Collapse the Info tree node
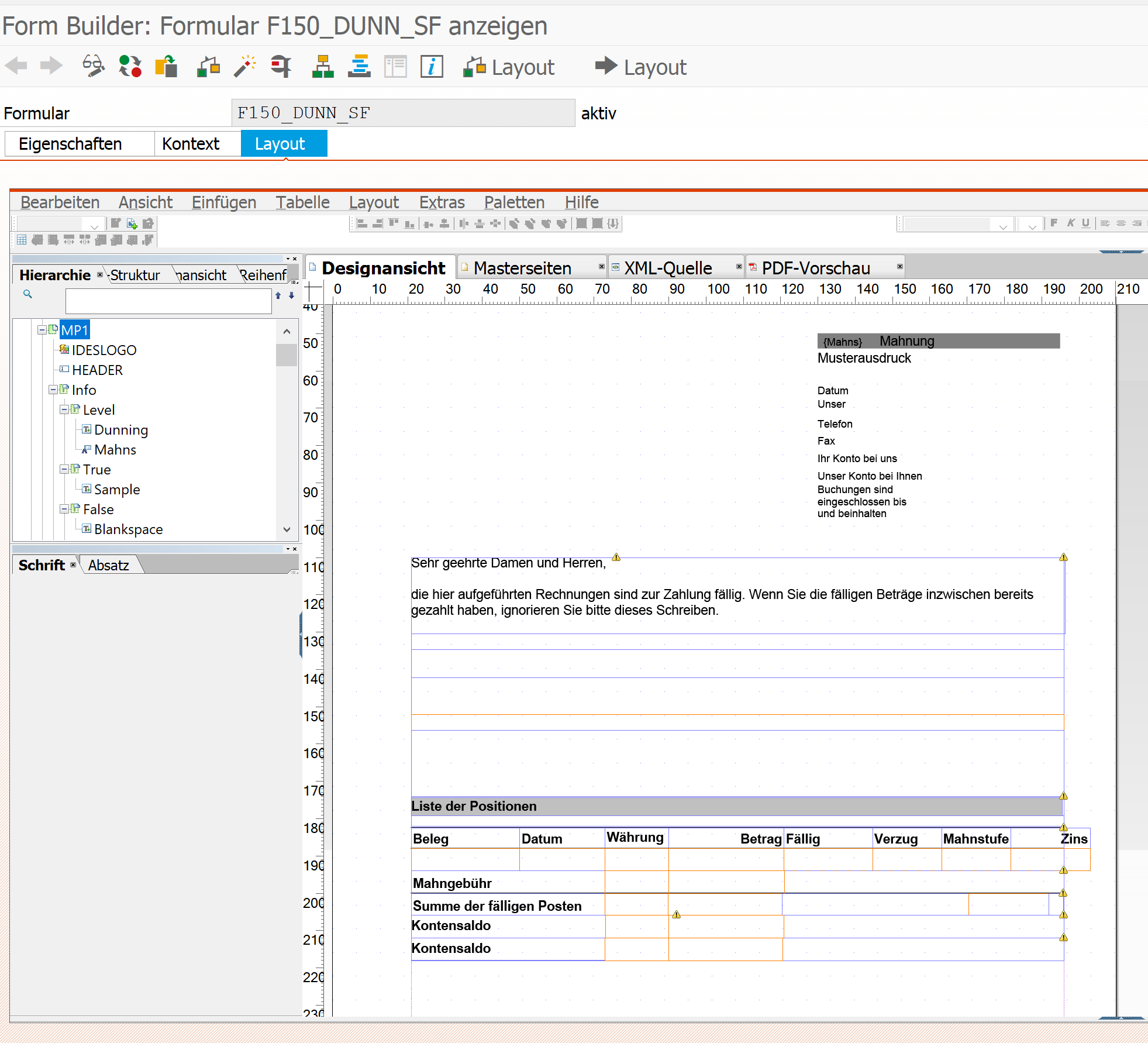The height and width of the screenshot is (1043, 1148). coord(53,390)
